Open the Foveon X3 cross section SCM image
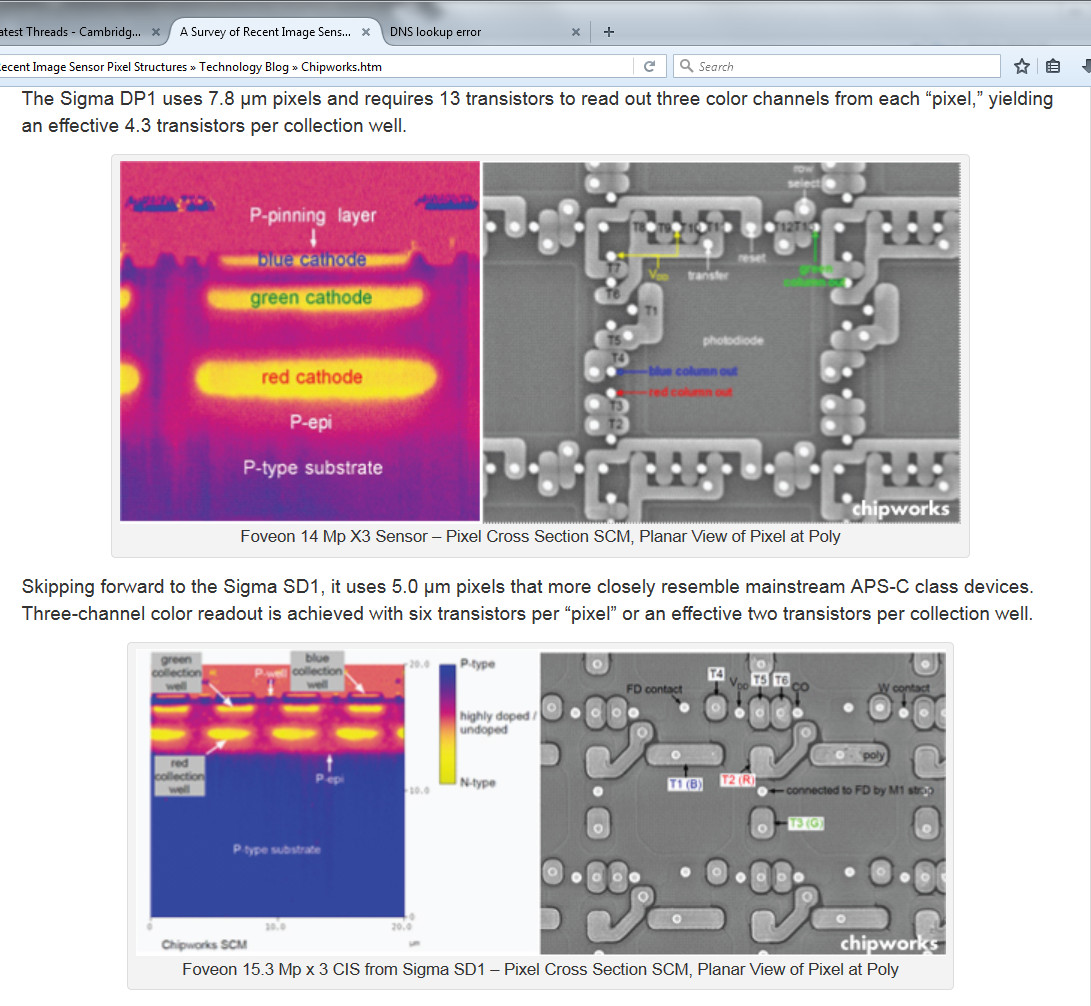The width and height of the screenshot is (1091, 1006). pyautogui.click(x=300, y=341)
